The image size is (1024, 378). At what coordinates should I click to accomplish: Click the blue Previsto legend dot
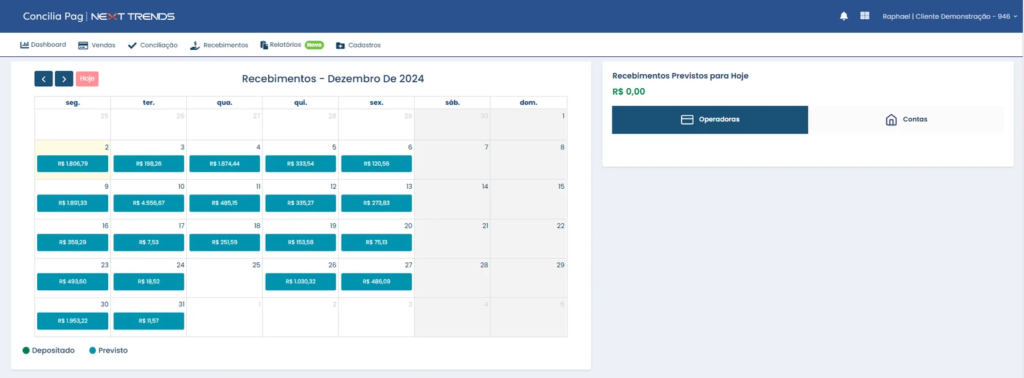(x=93, y=351)
